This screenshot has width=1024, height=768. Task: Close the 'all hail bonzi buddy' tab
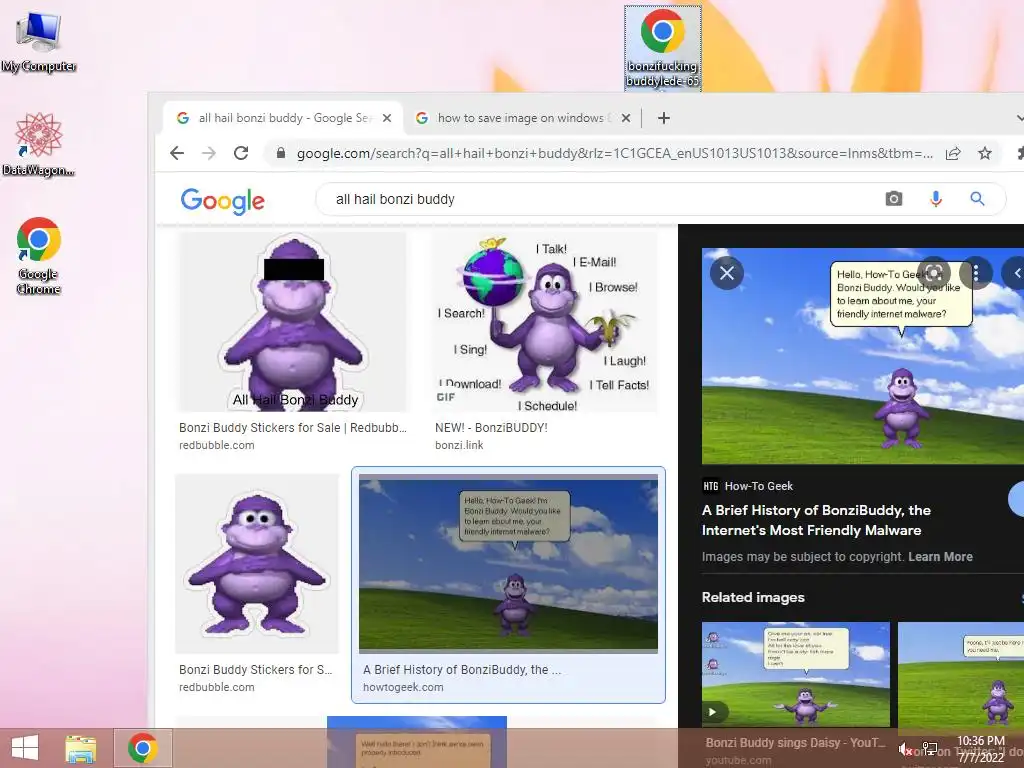(387, 118)
